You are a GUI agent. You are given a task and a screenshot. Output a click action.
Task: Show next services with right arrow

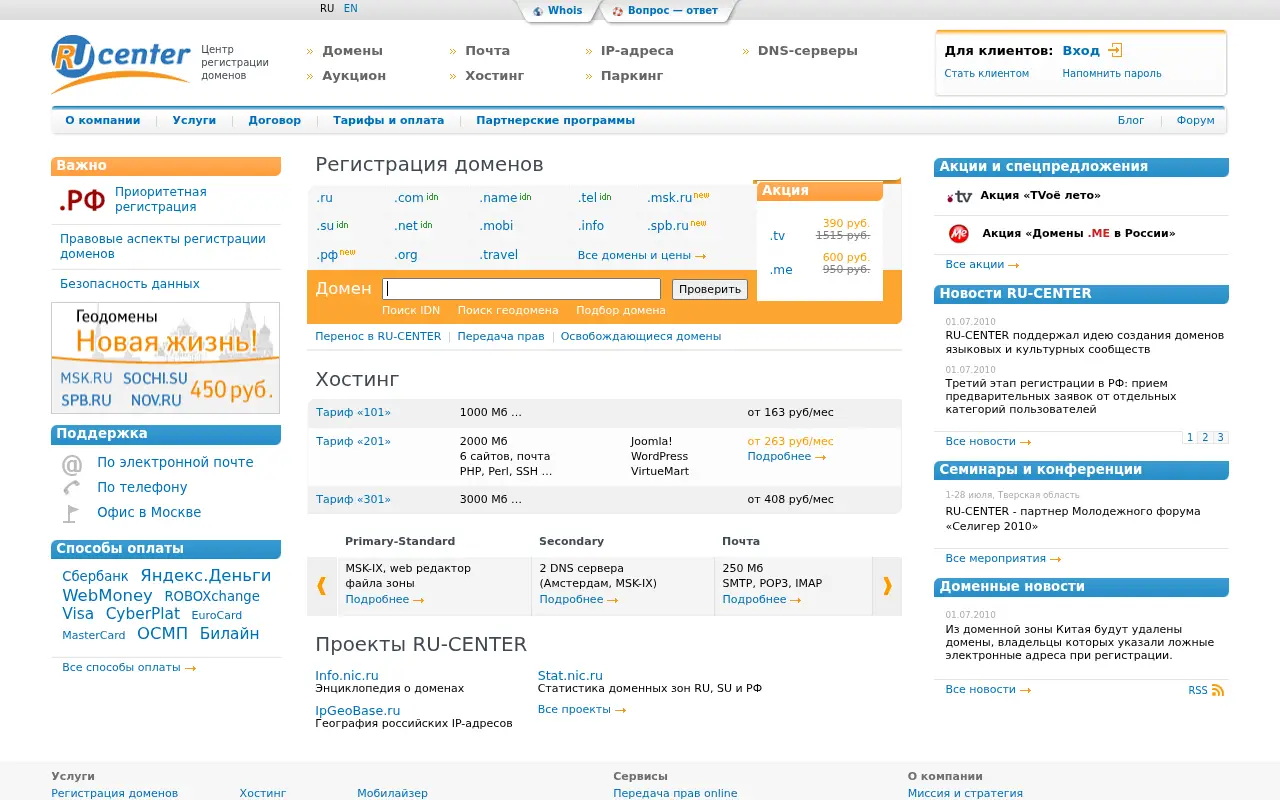(x=887, y=586)
